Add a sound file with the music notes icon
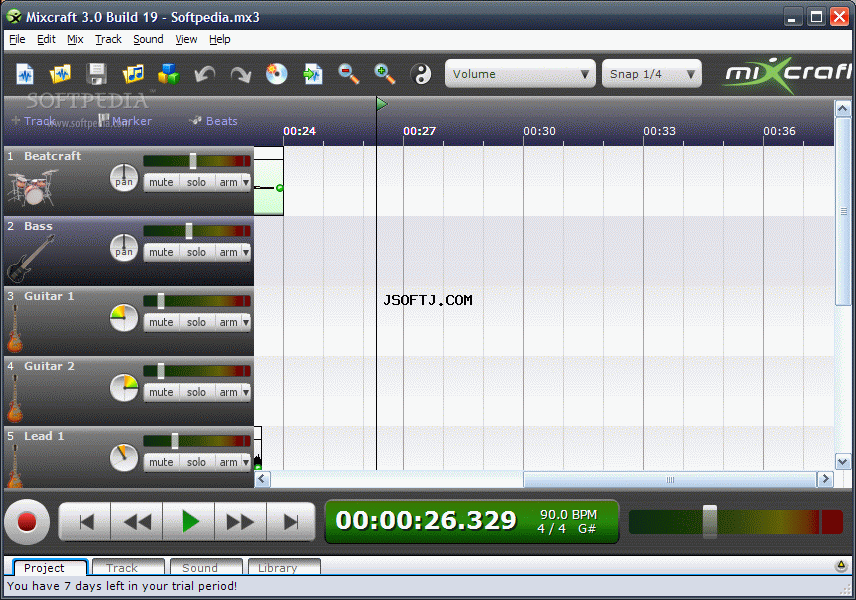The height and width of the screenshot is (600, 856). [x=133, y=74]
